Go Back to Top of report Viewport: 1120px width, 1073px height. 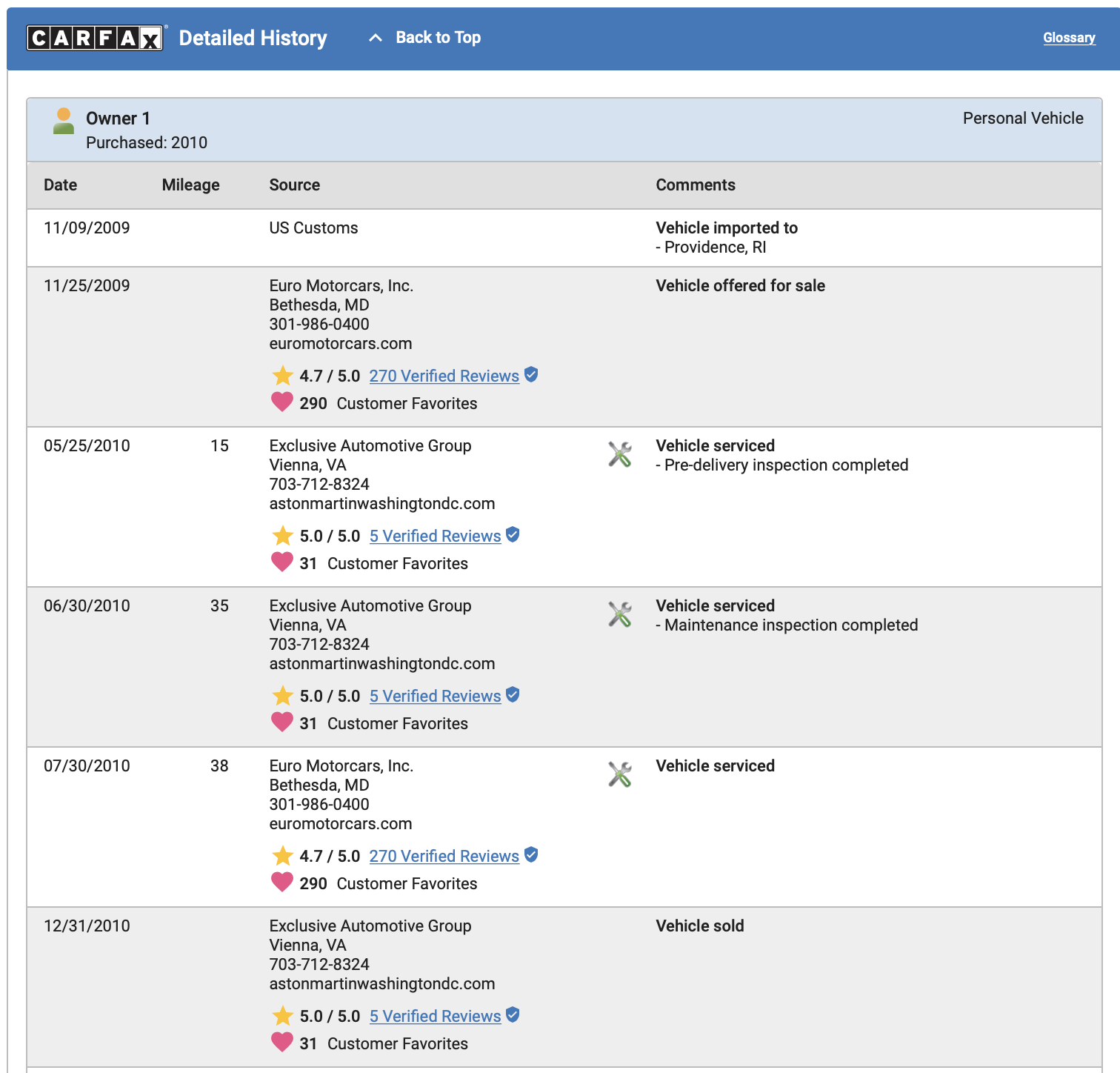(438, 37)
